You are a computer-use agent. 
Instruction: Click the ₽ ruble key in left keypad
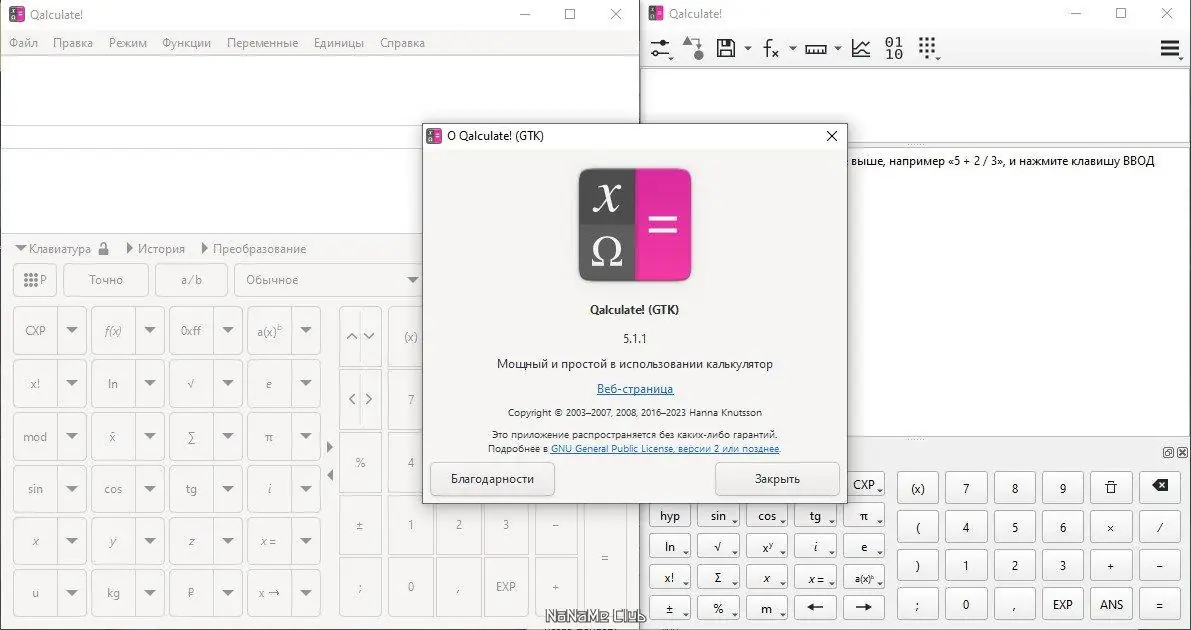tap(191, 594)
